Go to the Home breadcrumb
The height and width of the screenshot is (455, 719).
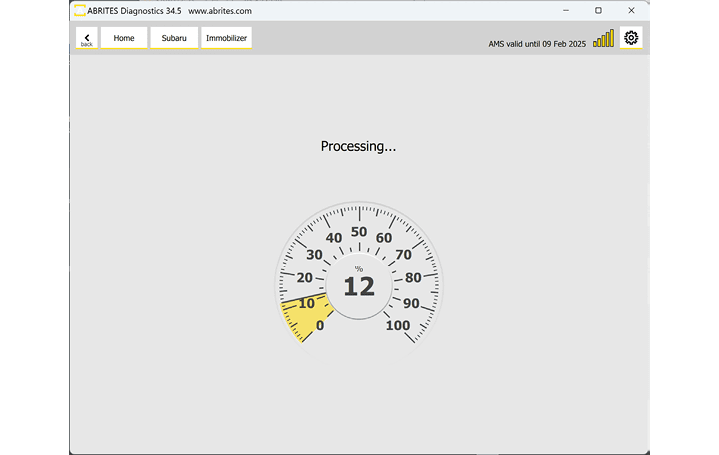point(124,38)
